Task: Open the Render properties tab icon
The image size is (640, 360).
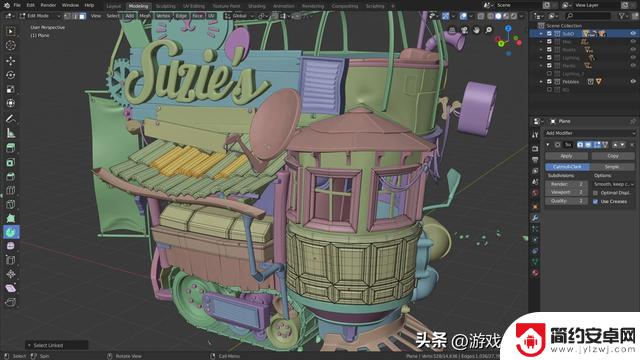Action: (x=535, y=149)
